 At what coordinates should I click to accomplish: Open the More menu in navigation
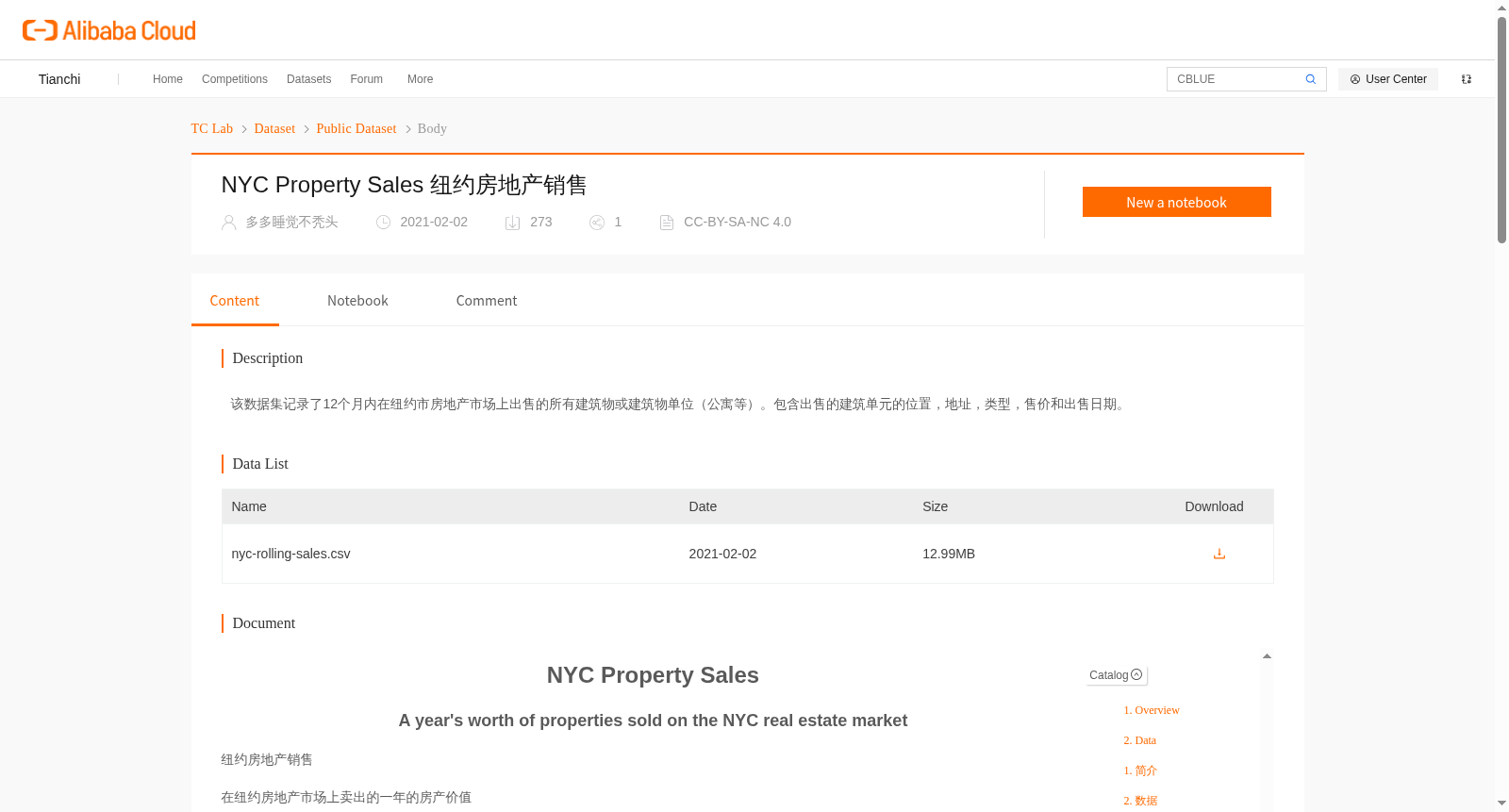click(x=420, y=79)
